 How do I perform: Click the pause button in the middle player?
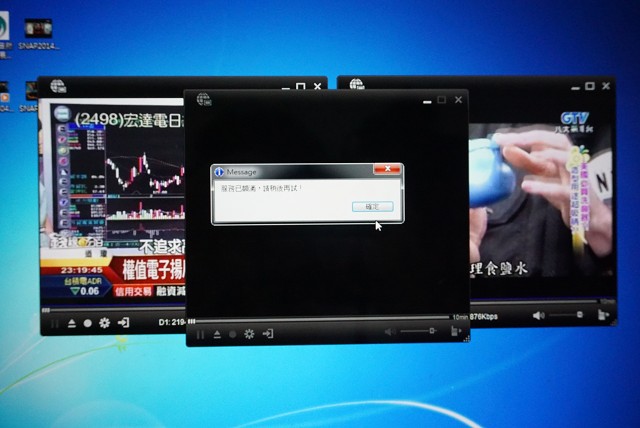(x=200, y=335)
